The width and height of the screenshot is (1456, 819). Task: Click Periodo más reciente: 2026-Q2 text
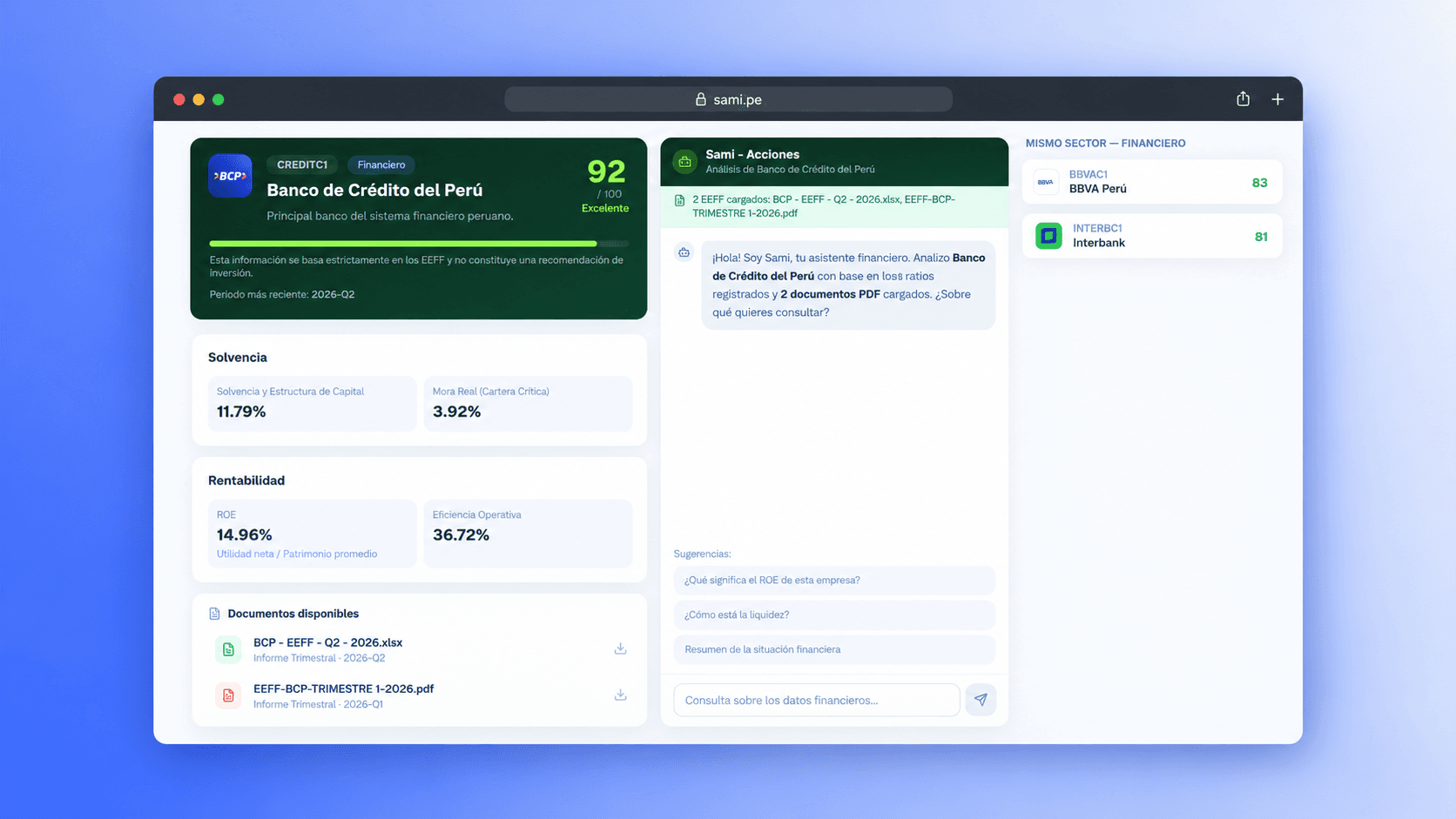pos(281,294)
